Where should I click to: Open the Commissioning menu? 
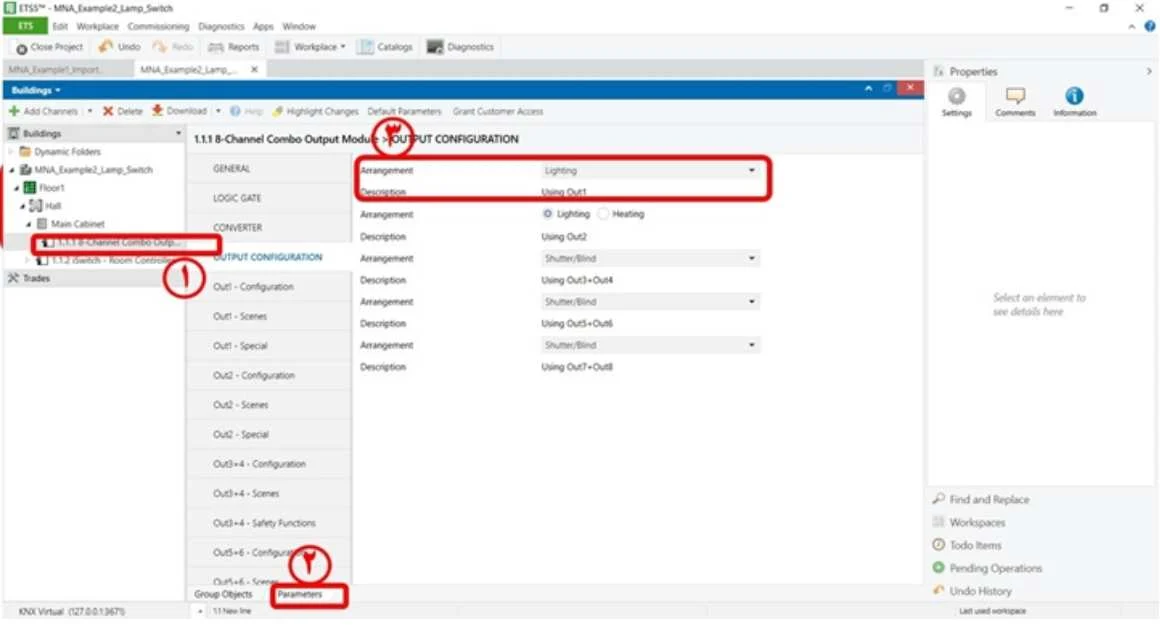[x=158, y=26]
